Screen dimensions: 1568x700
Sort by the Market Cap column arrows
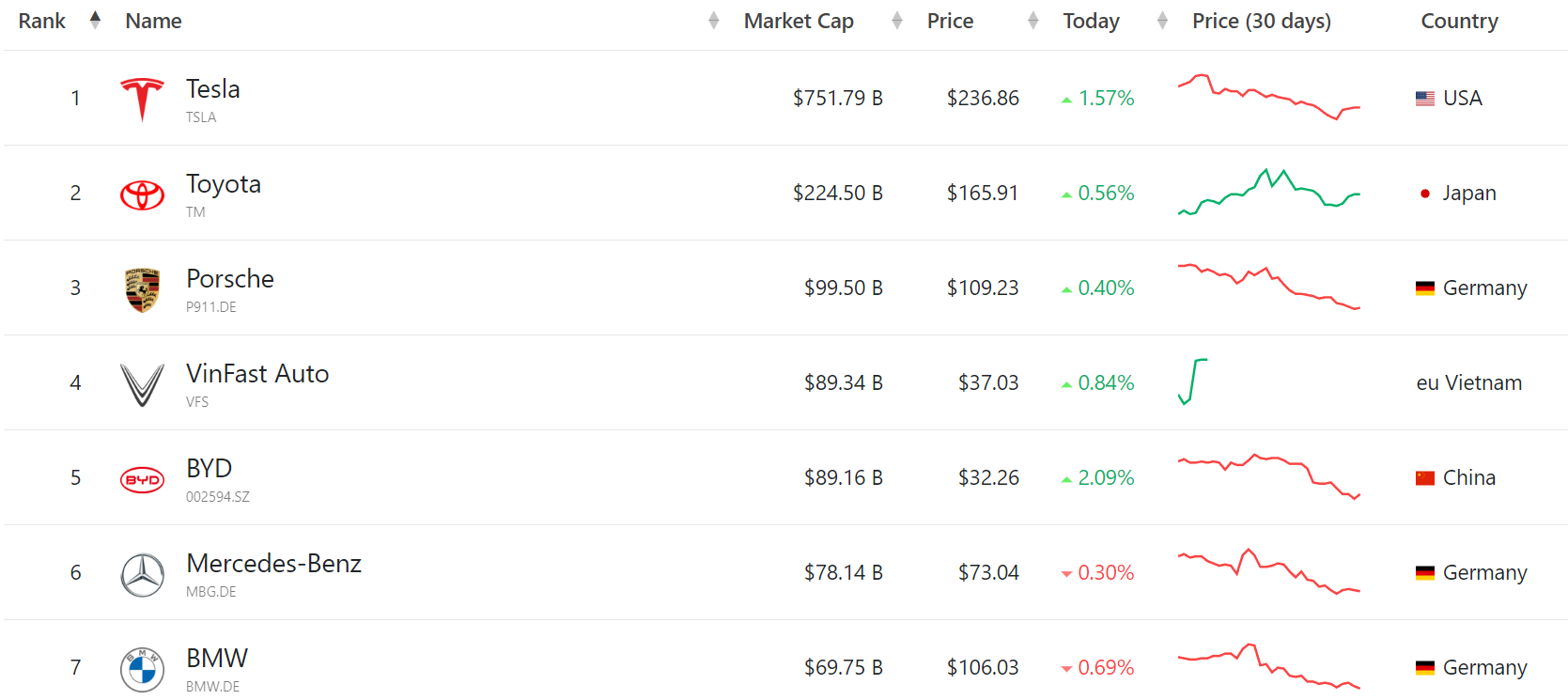tap(897, 21)
